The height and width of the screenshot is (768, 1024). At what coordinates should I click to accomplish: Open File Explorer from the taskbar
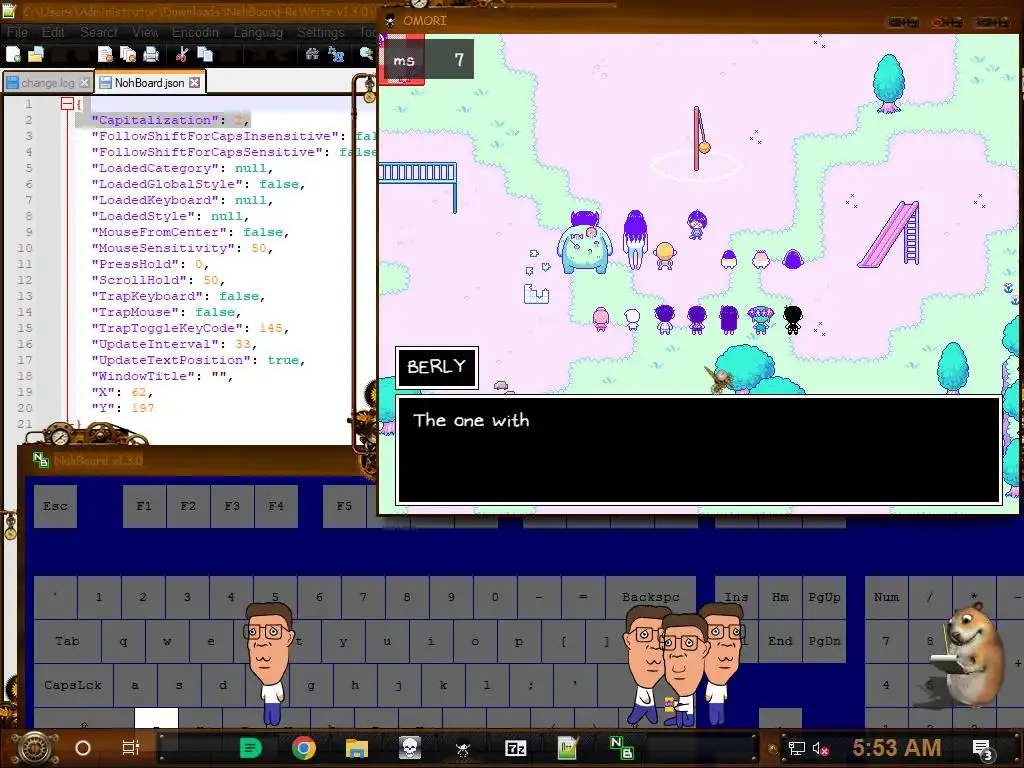357,748
